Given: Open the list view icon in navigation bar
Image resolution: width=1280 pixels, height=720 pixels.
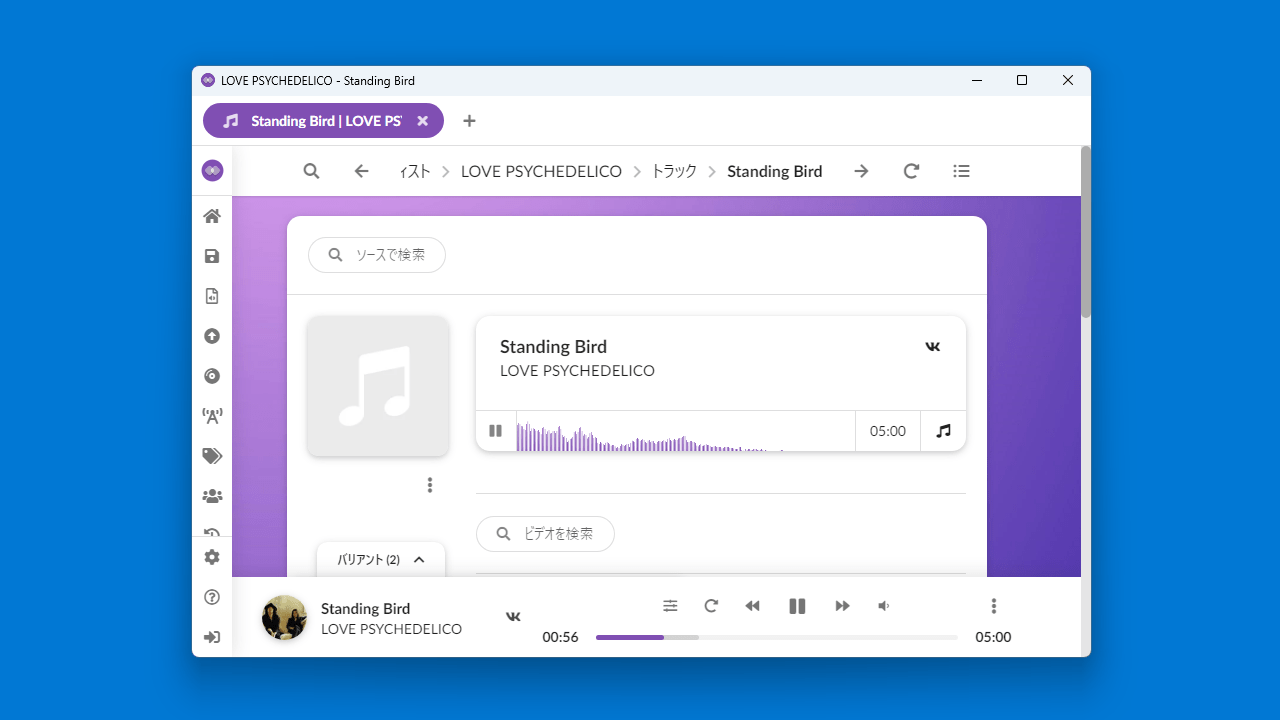Looking at the screenshot, I should 961,171.
